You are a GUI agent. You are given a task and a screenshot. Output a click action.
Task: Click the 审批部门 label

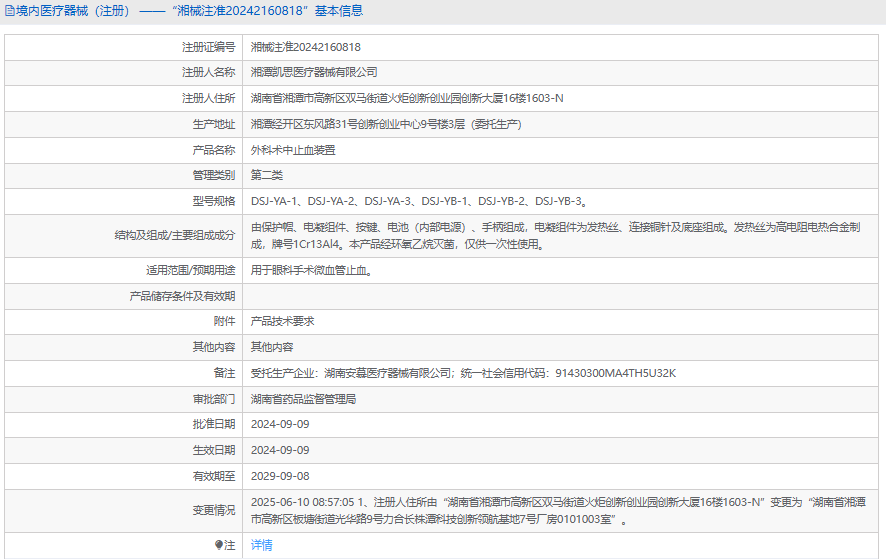coord(214,399)
